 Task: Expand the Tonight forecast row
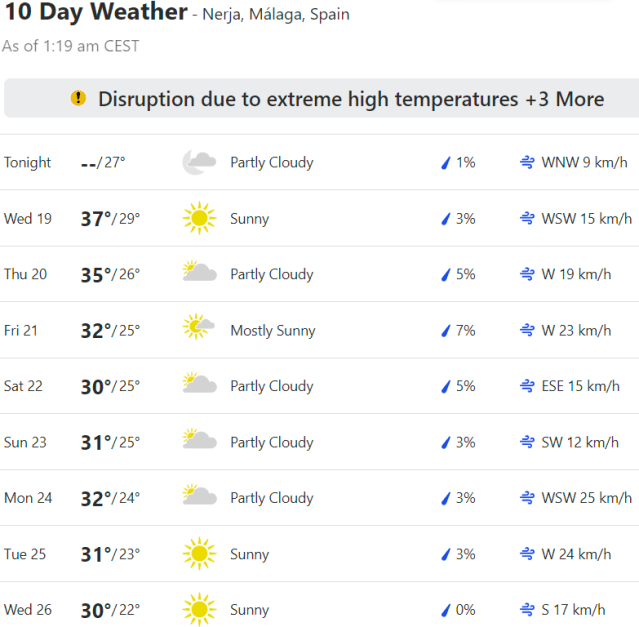[320, 162]
